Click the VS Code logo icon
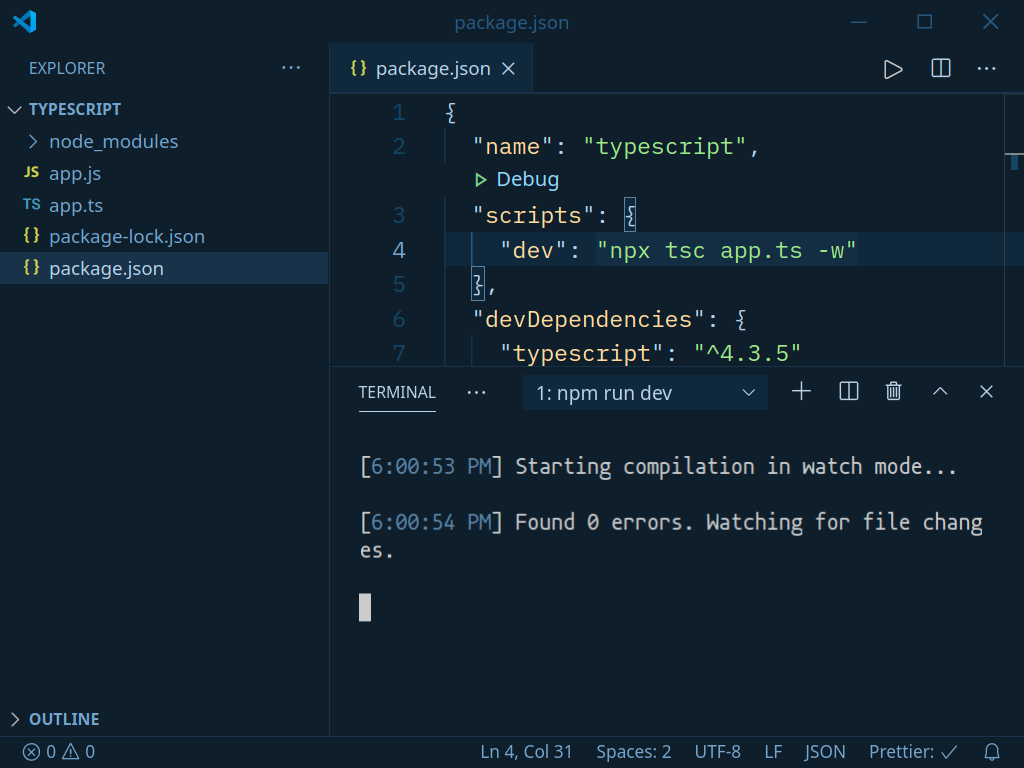Screen dimensions: 1024x768 pyautogui.click(x=25, y=22)
